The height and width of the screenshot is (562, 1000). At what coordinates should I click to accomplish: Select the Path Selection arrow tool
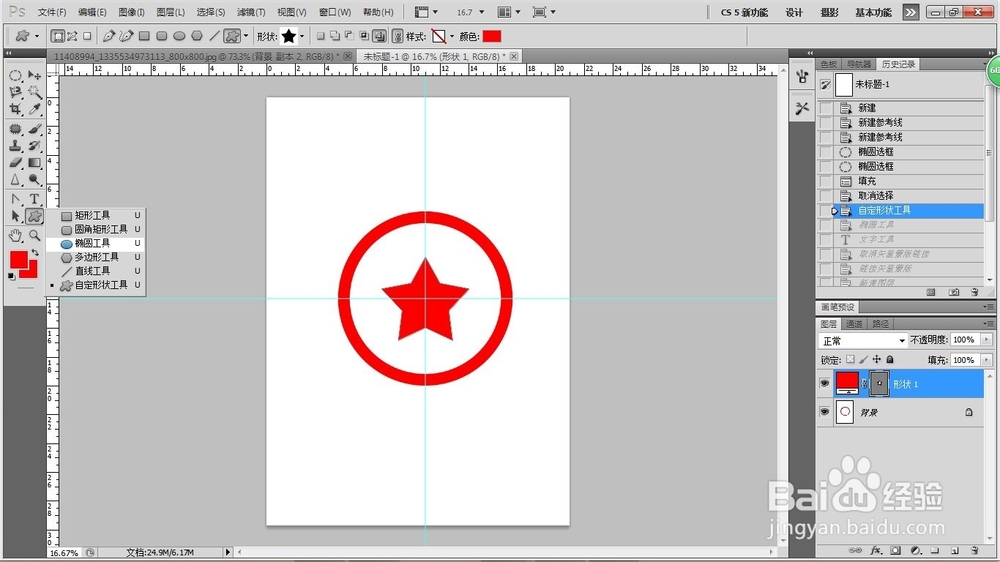tap(15, 216)
